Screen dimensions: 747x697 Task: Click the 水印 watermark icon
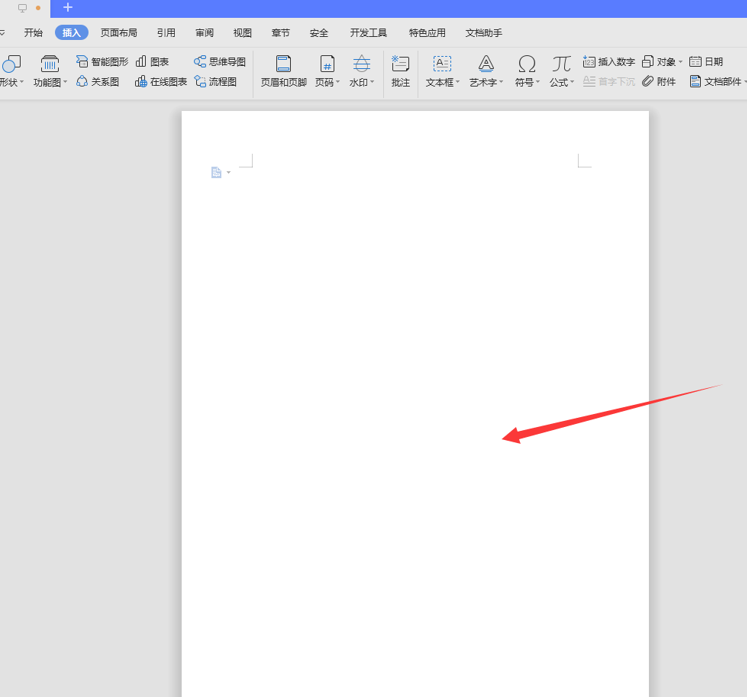[362, 64]
